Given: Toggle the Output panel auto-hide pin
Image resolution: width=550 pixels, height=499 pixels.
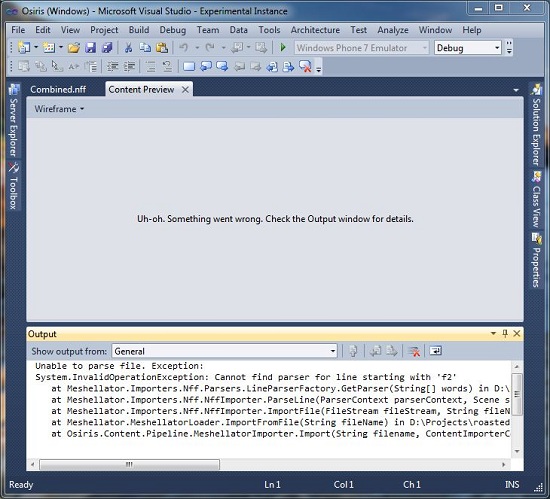Looking at the screenshot, I should (x=505, y=333).
